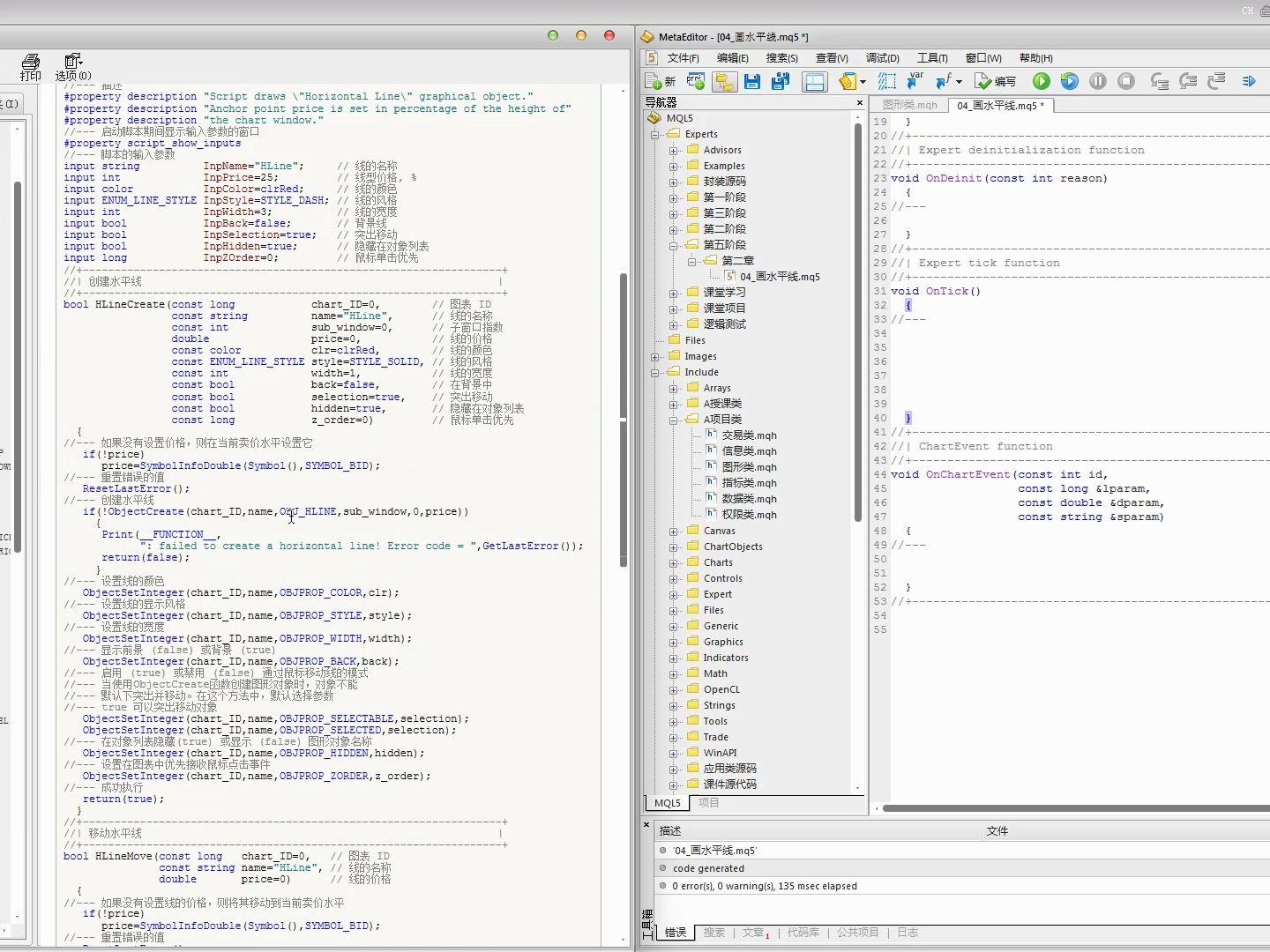This screenshot has width=1270, height=952.
Task: Click the 编写 compile button
Action: pyautogui.click(x=996, y=81)
